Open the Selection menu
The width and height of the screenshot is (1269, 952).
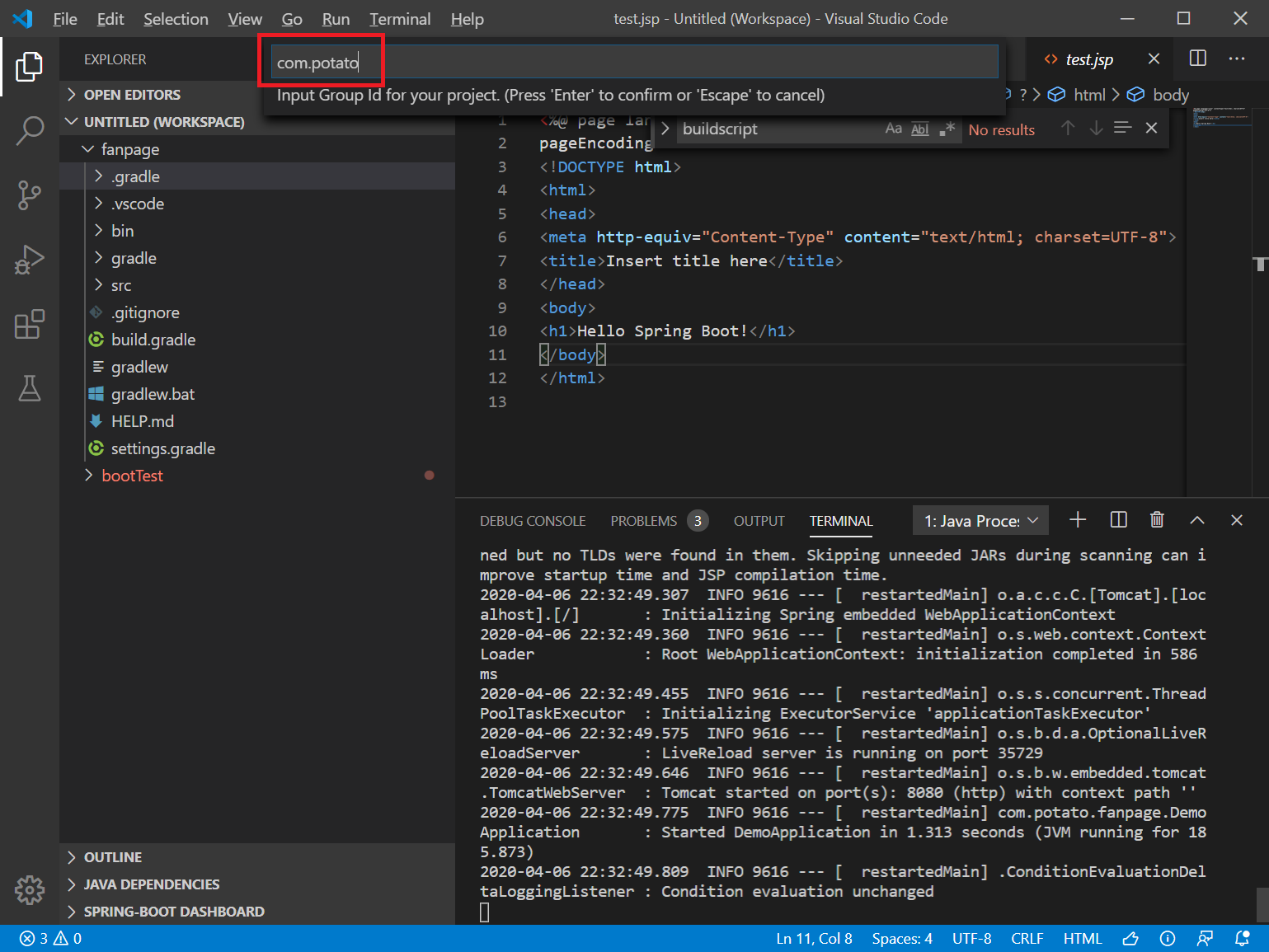(x=176, y=19)
